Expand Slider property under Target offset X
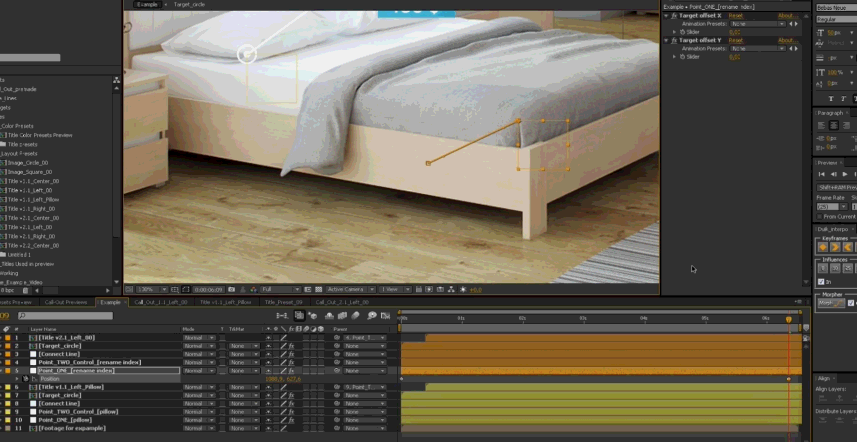This screenshot has width=857, height=442. [x=674, y=32]
